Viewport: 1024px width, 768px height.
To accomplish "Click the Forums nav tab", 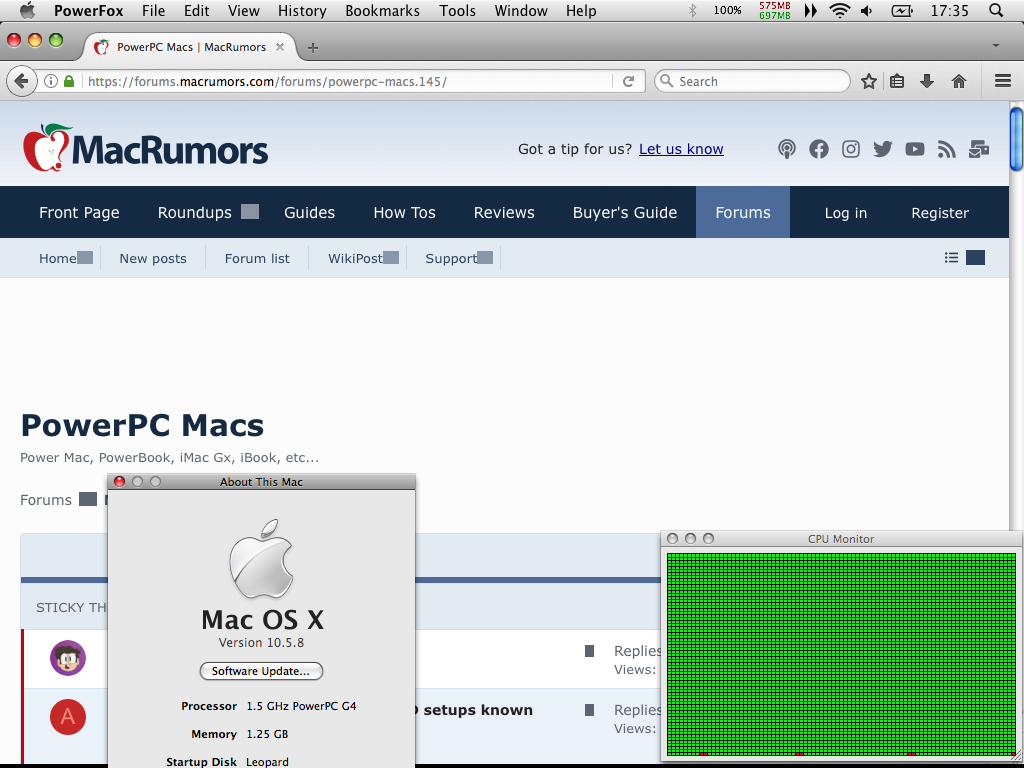I will point(743,212).
